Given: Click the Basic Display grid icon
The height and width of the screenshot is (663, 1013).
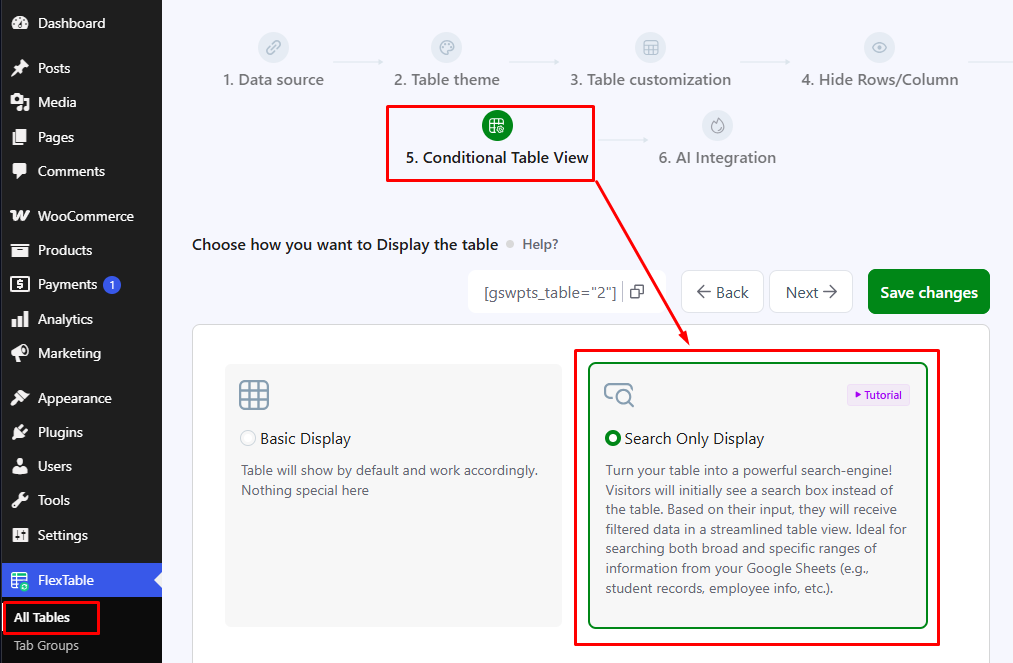Looking at the screenshot, I should pos(254,395).
